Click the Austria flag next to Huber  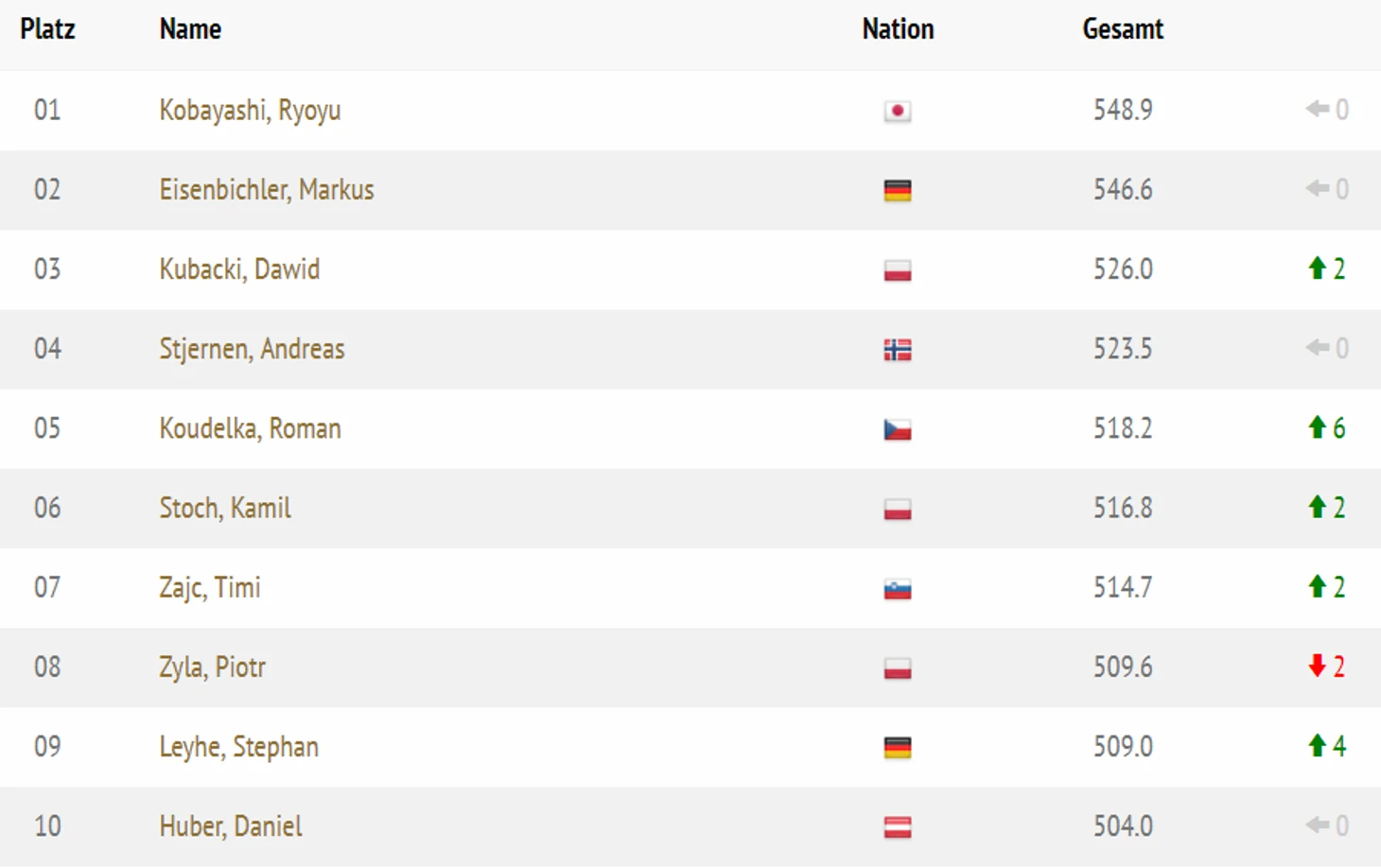click(x=897, y=827)
